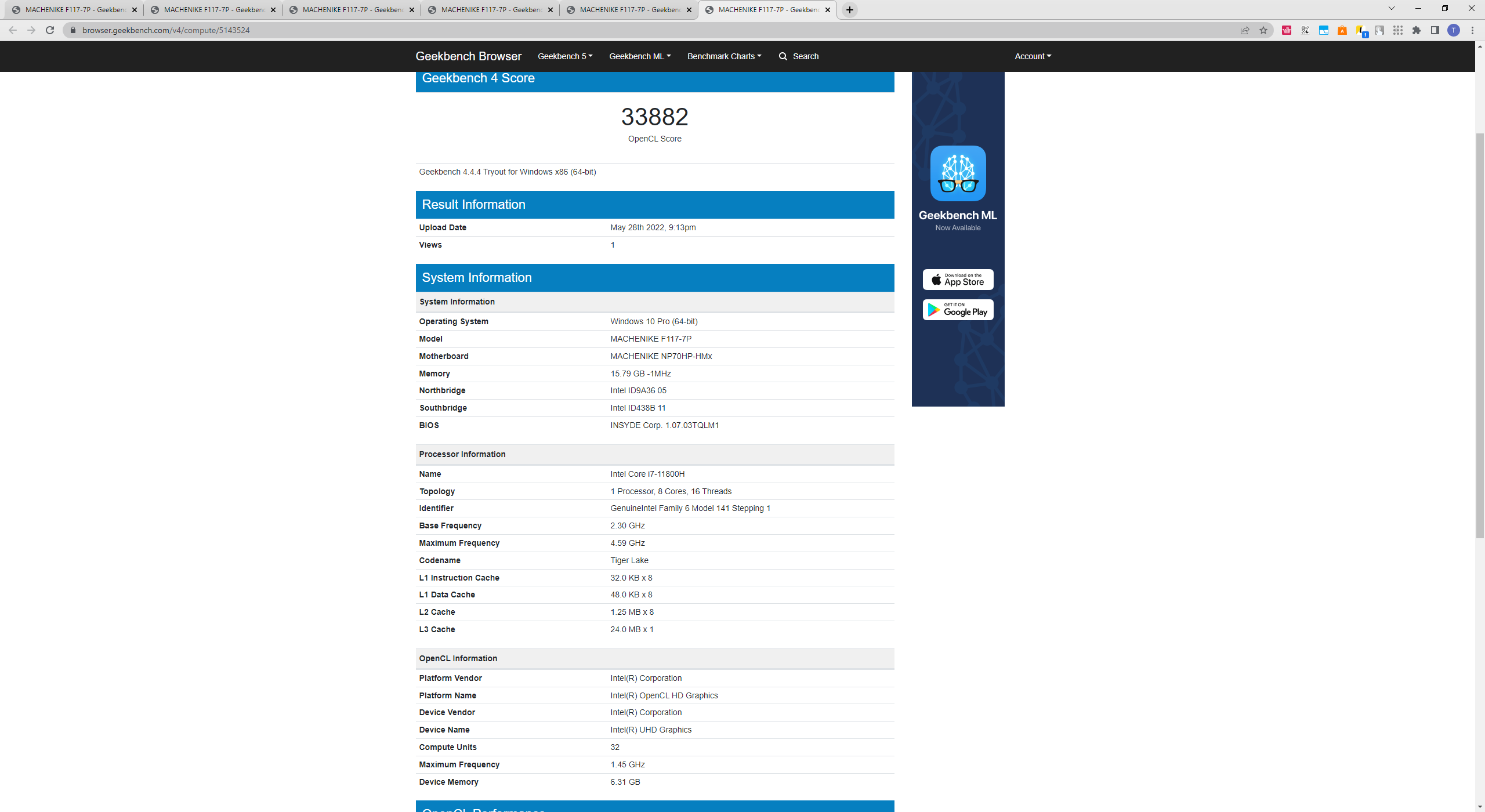Open the orange shopping bag extension
The image size is (1485, 812).
(x=1342, y=30)
